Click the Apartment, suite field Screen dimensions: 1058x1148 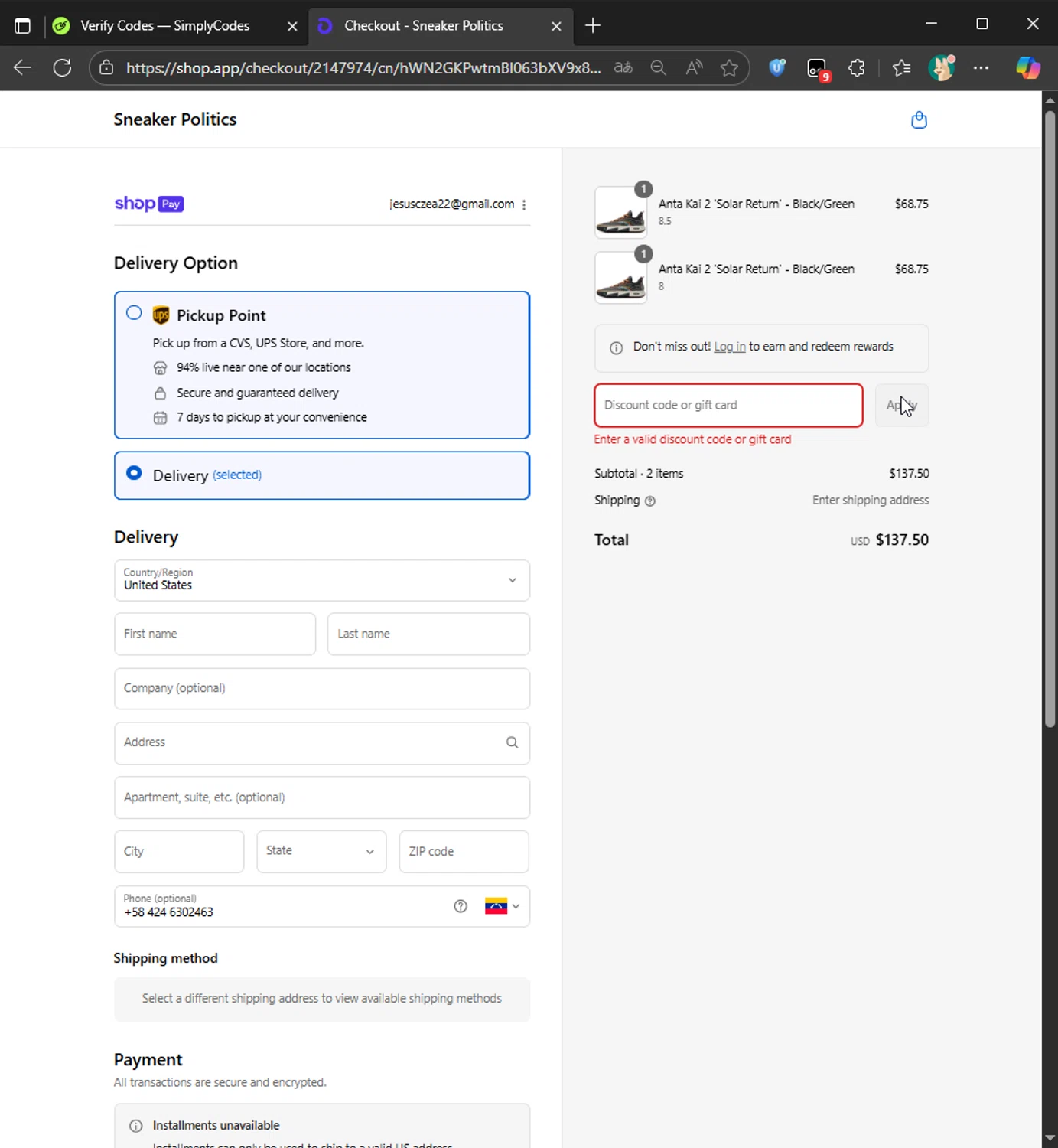point(322,797)
